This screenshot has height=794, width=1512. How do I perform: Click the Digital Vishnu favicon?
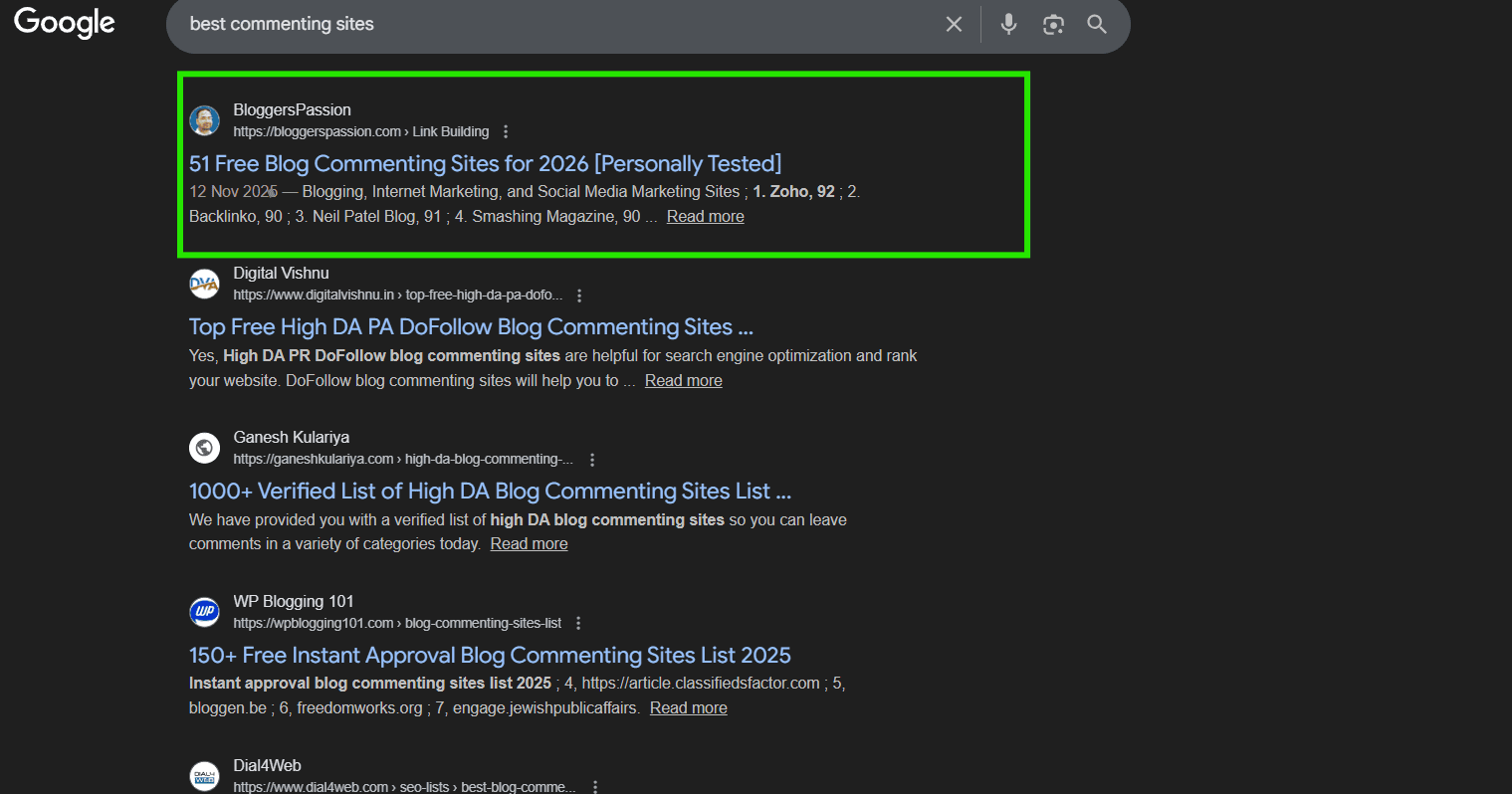(x=204, y=284)
